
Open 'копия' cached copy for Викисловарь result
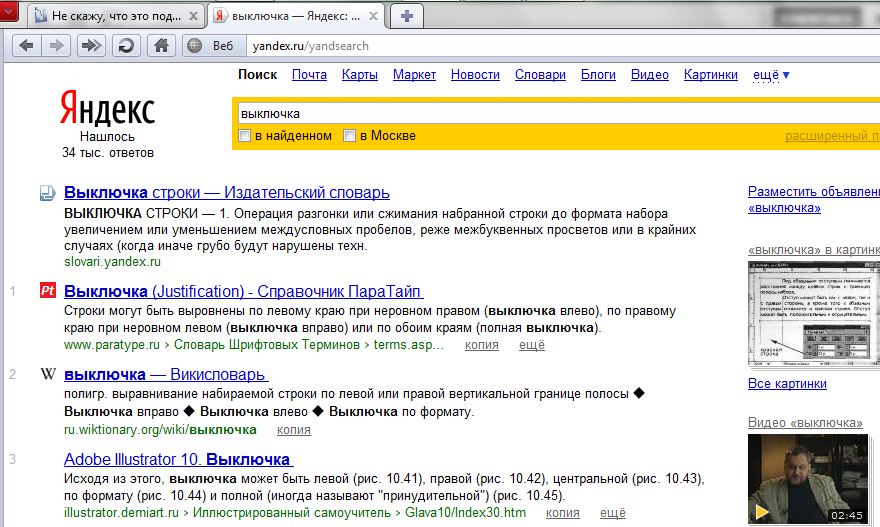click(x=294, y=430)
